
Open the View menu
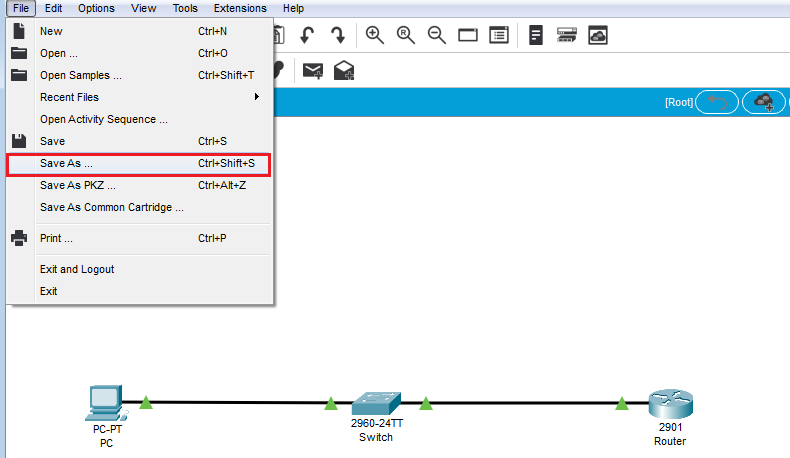click(x=144, y=8)
